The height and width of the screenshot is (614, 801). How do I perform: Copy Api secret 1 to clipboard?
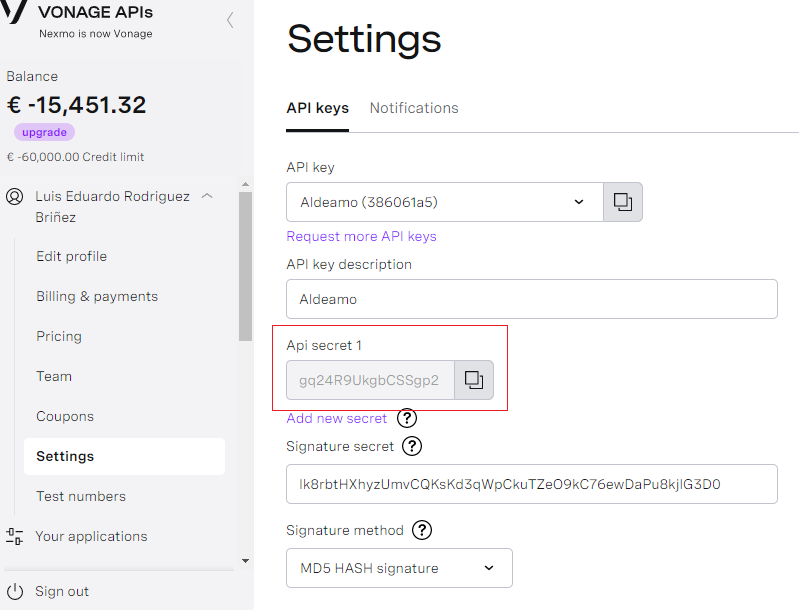pyautogui.click(x=474, y=380)
